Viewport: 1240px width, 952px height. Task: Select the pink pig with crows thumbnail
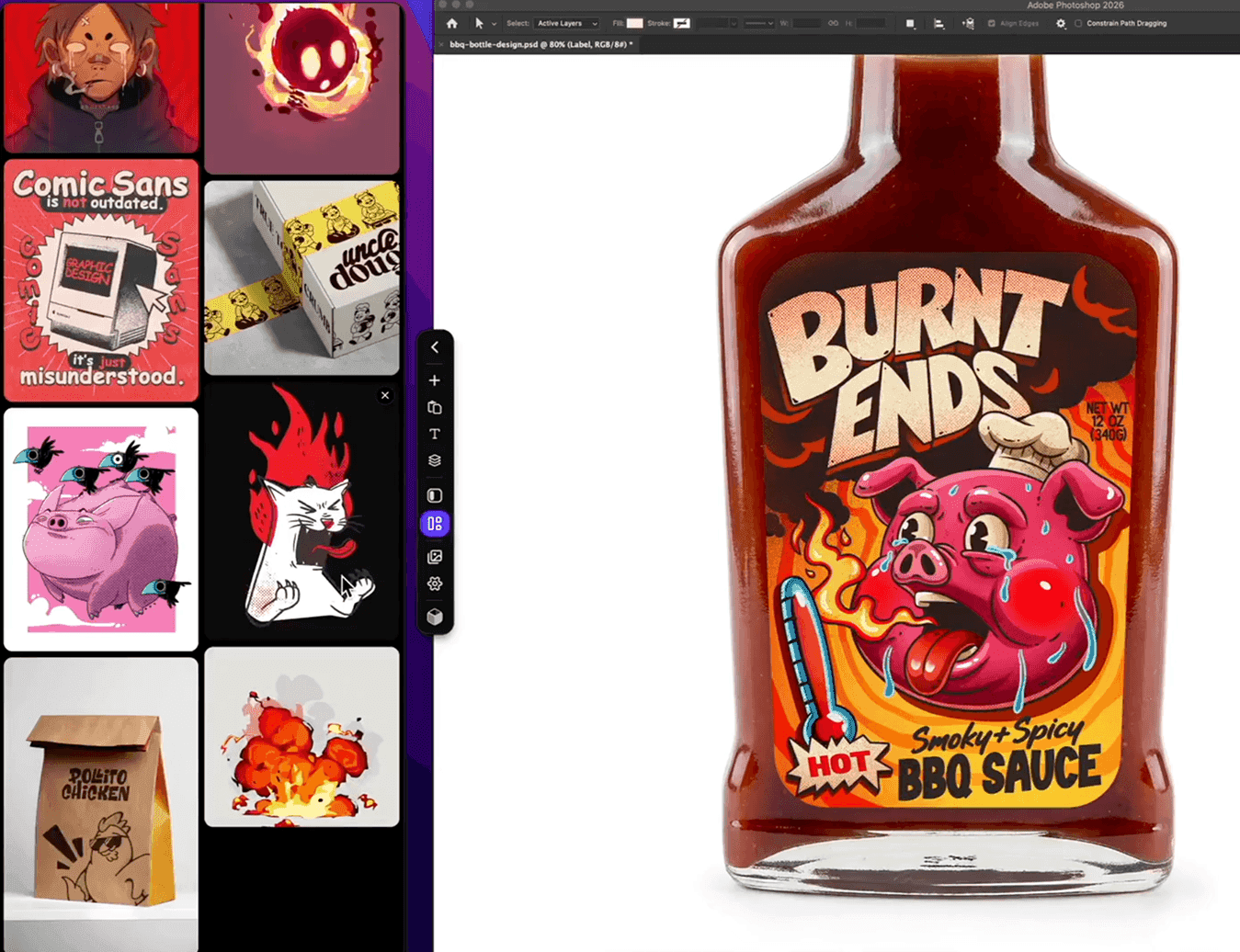pyautogui.click(x=101, y=529)
